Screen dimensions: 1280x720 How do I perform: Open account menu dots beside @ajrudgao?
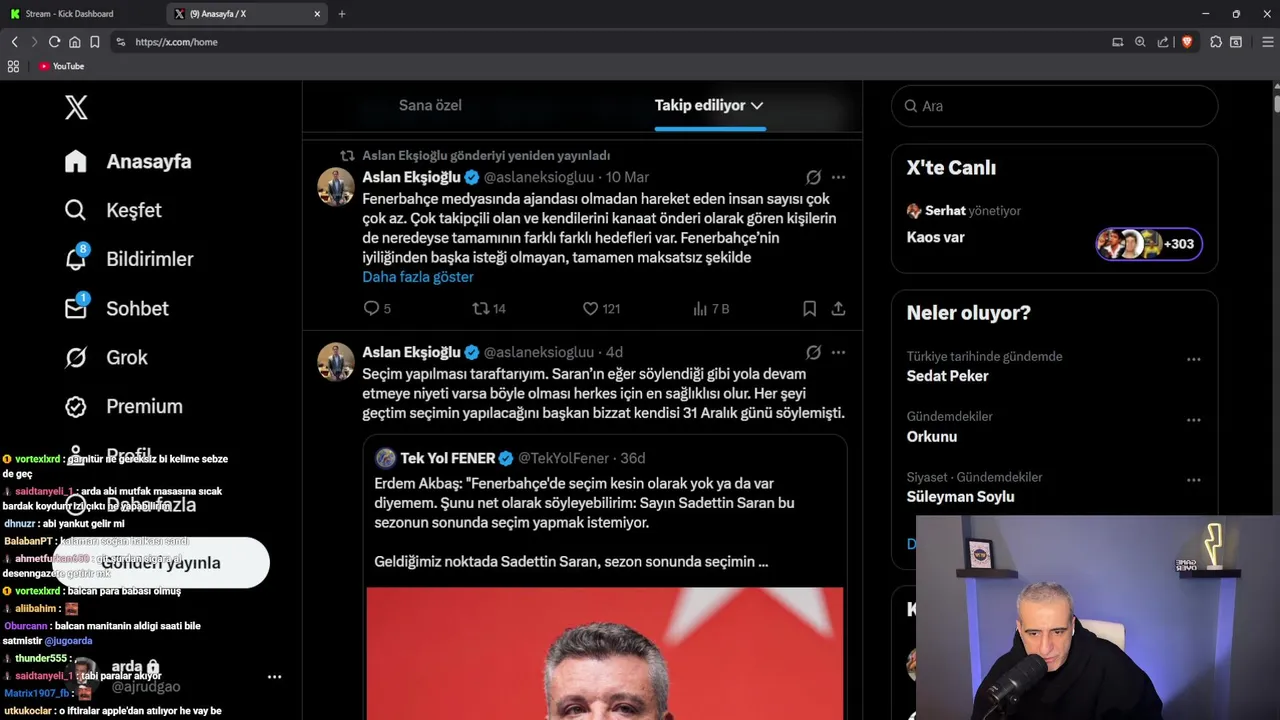pos(274,677)
